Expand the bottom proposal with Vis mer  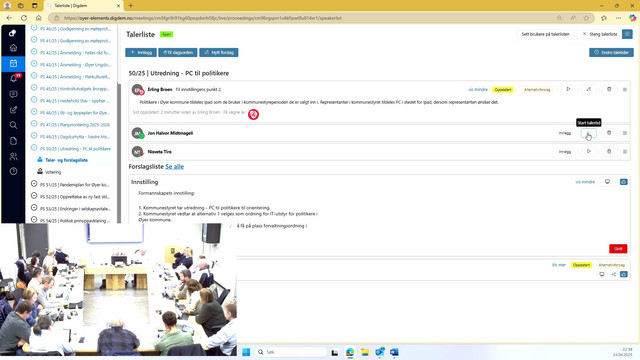(x=559, y=265)
